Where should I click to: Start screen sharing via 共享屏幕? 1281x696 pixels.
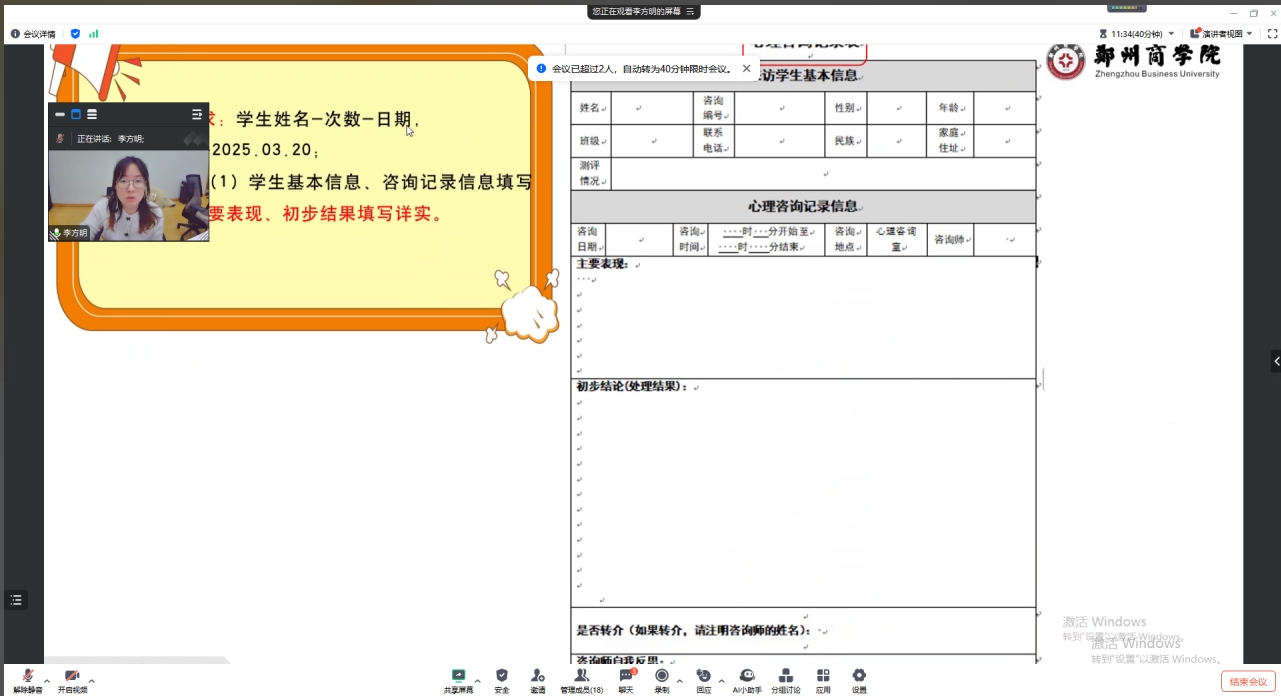458,678
